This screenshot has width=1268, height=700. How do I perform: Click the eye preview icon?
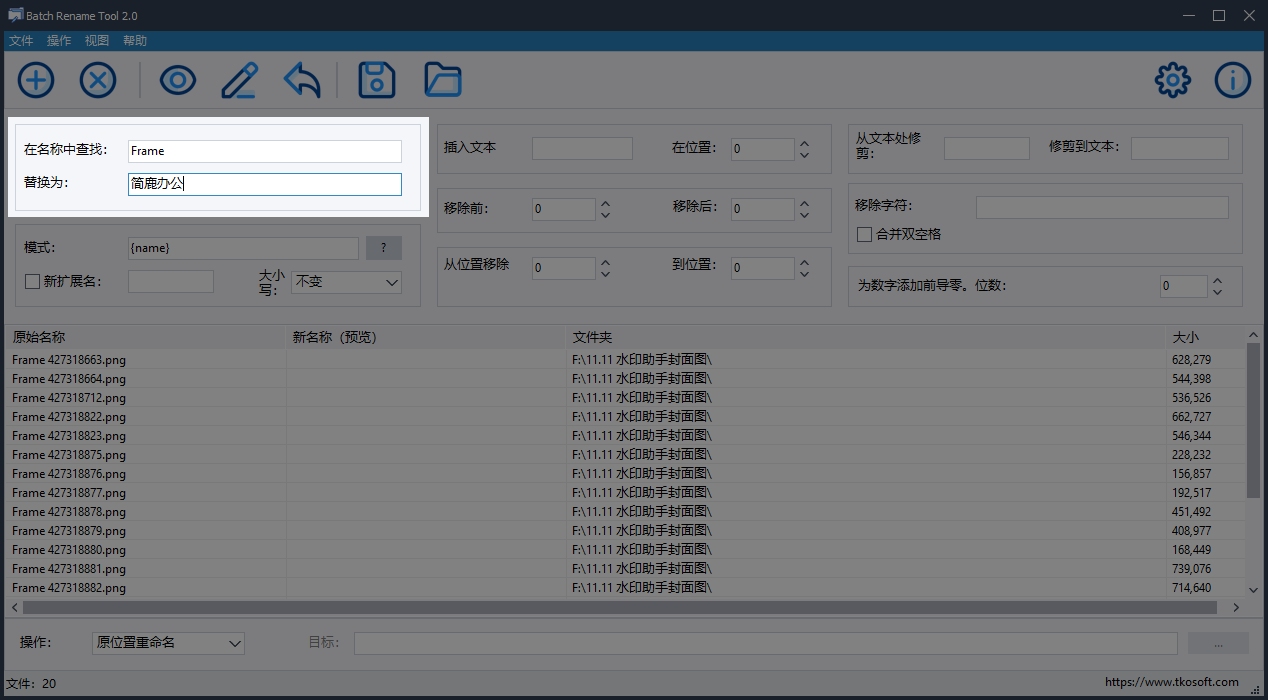click(x=178, y=80)
